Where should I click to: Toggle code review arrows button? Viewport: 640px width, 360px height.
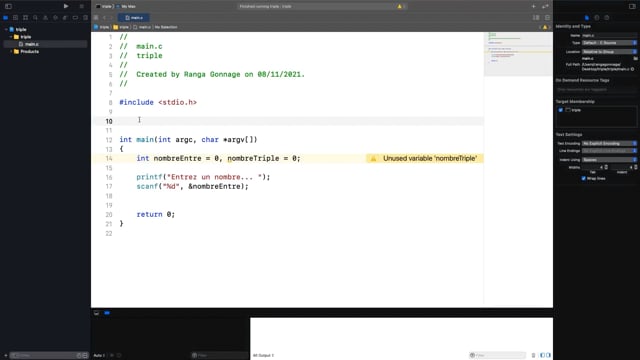pyautogui.click(x=545, y=6)
